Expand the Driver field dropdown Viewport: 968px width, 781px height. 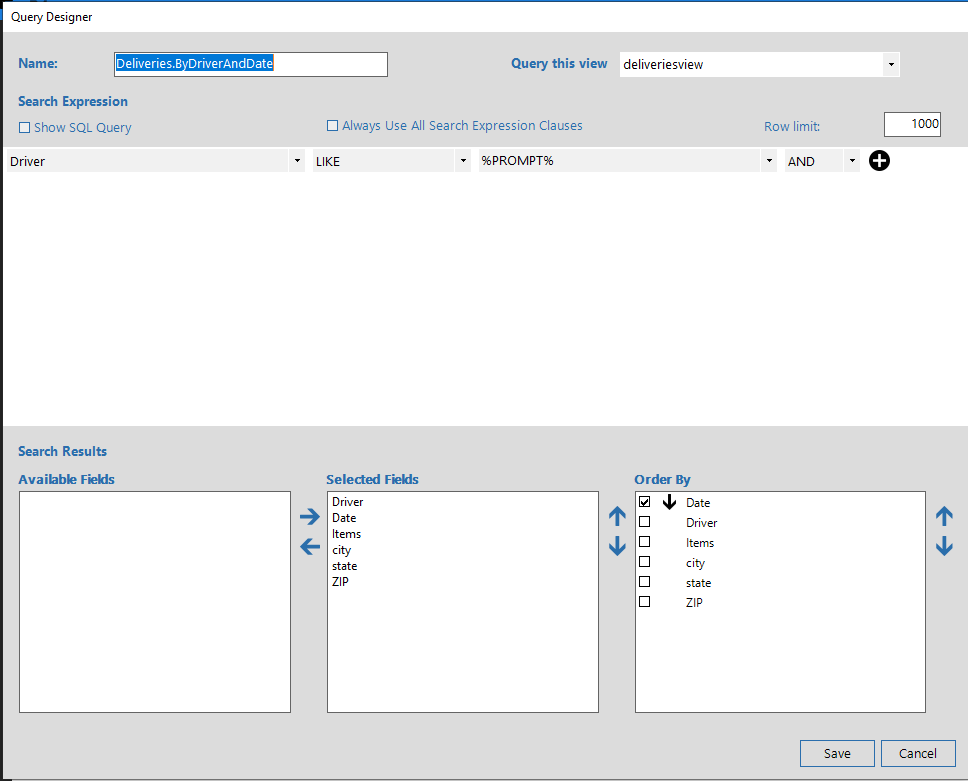click(297, 161)
